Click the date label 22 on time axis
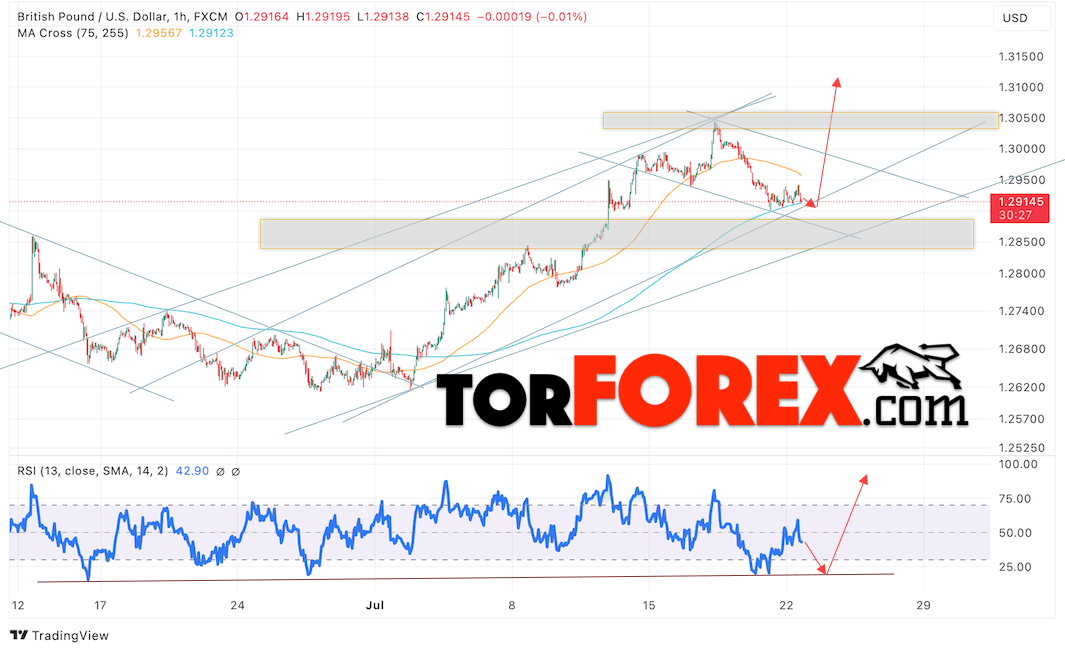The width and height of the screenshot is (1065, 652). 786,605
